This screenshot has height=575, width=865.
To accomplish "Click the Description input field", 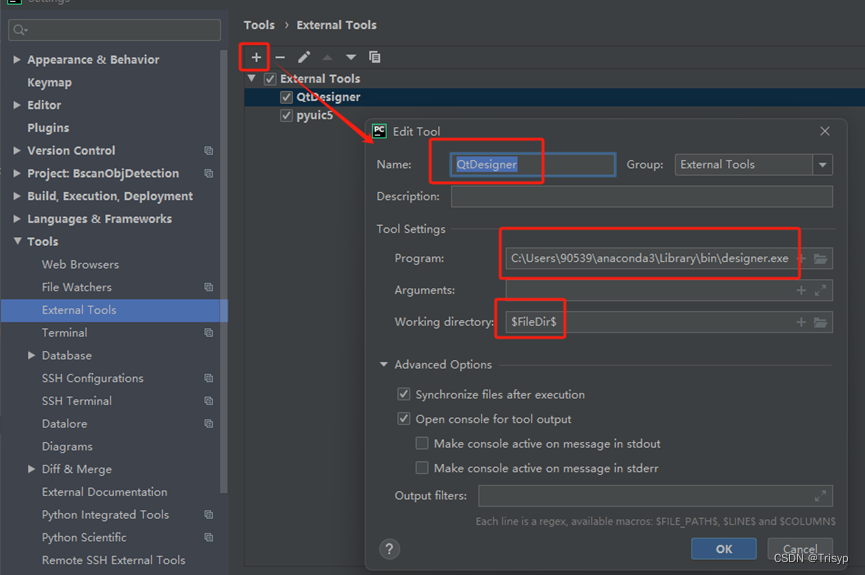I will click(642, 196).
